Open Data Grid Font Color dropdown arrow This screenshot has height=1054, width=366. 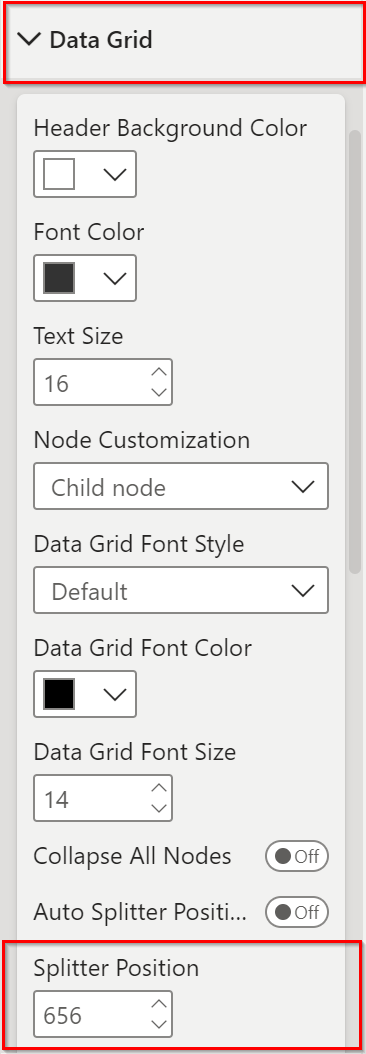coord(115,694)
